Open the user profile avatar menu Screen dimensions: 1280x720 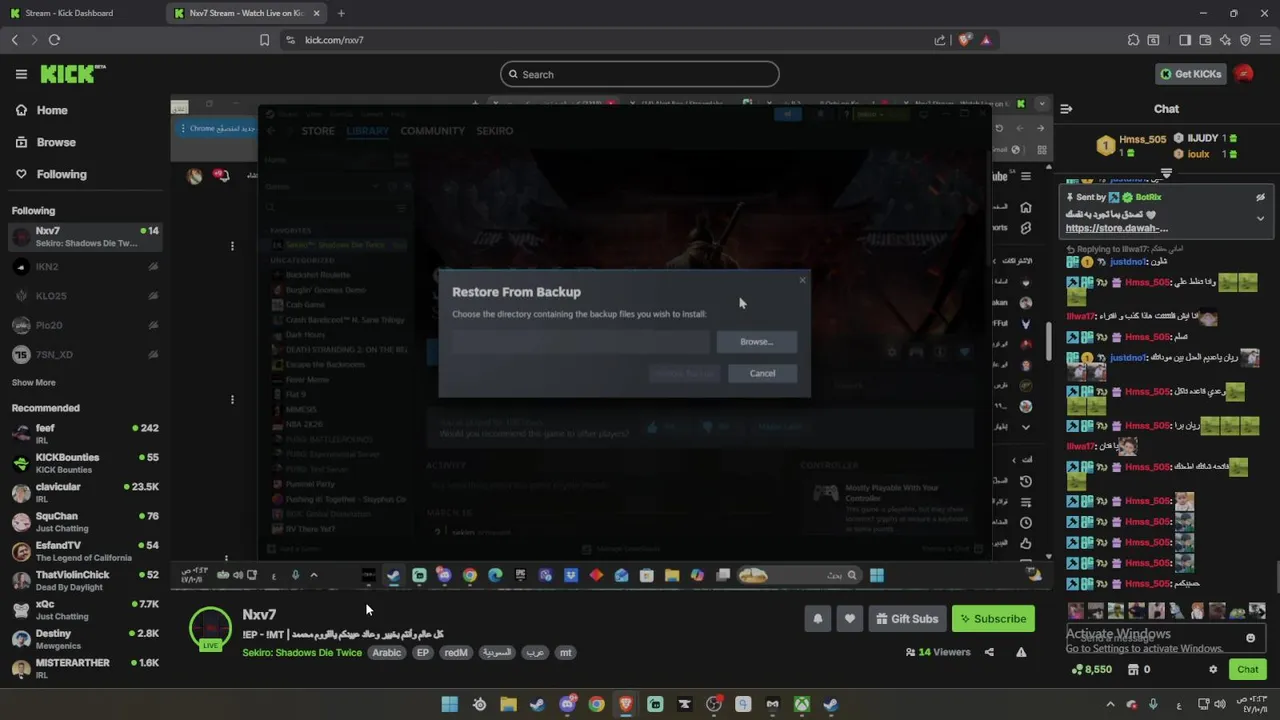[x=1244, y=74]
